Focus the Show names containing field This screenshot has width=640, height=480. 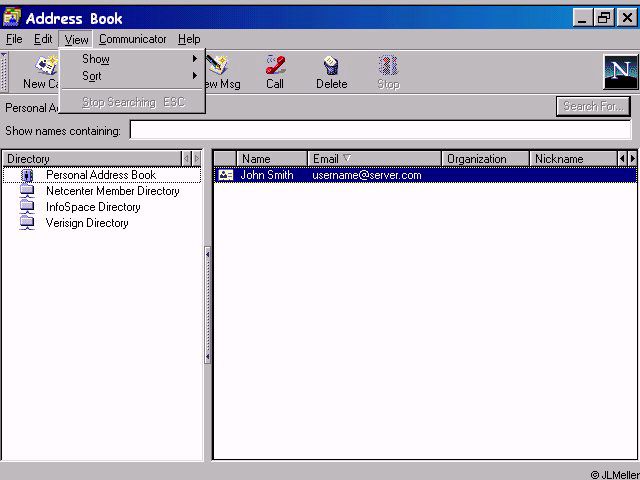coord(380,130)
